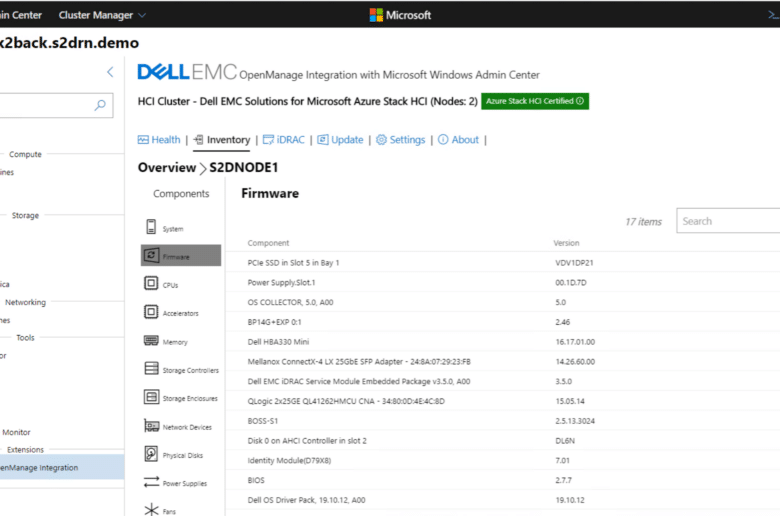
Task: Select the Identity Module(D79X8) row
Action: (x=502, y=460)
